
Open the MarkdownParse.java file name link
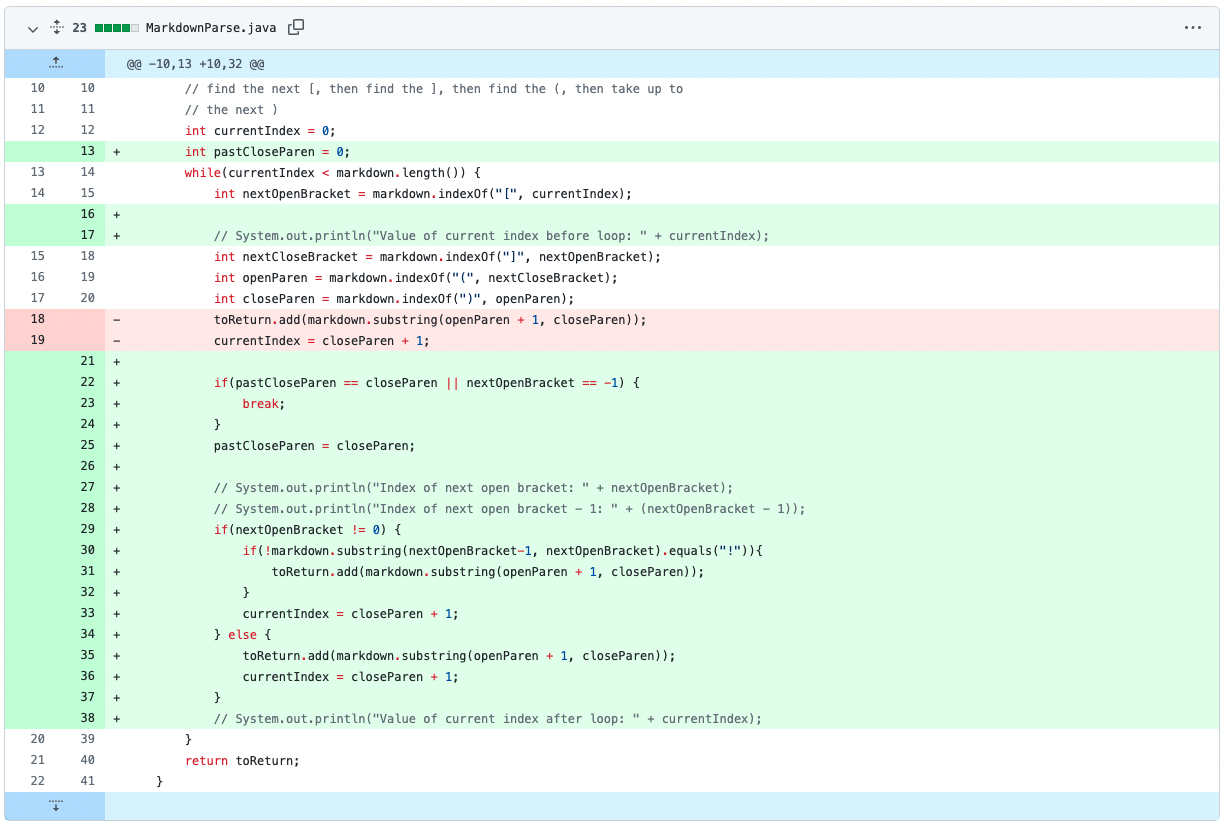tap(211, 28)
